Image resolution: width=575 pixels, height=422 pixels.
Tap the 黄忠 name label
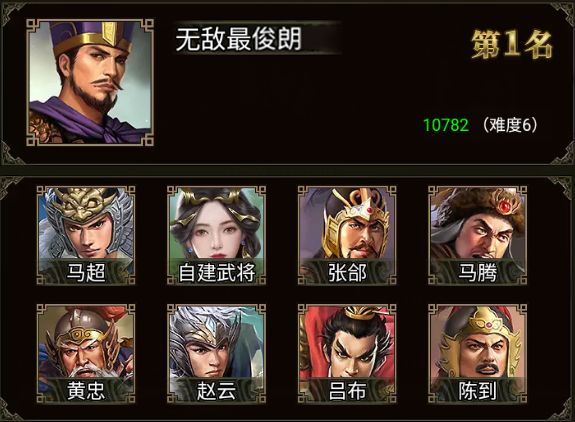coord(86,390)
